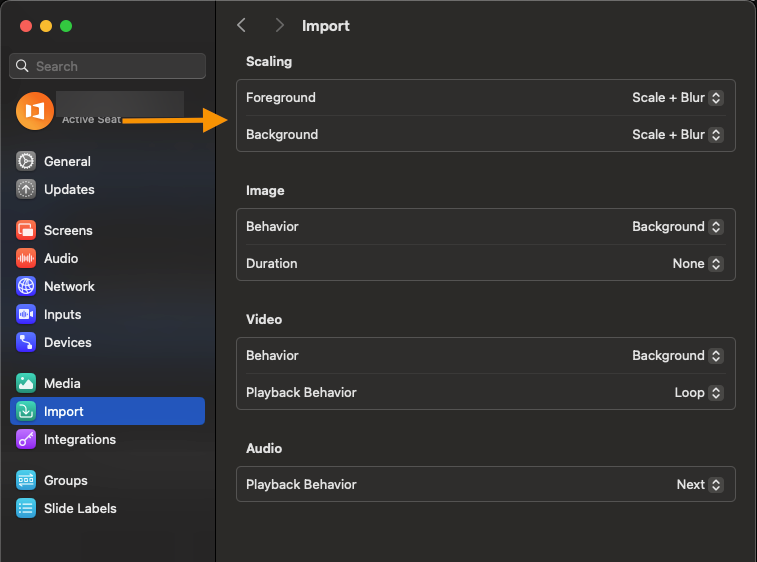
Task: Click the red Screens icon
Action: (x=26, y=230)
